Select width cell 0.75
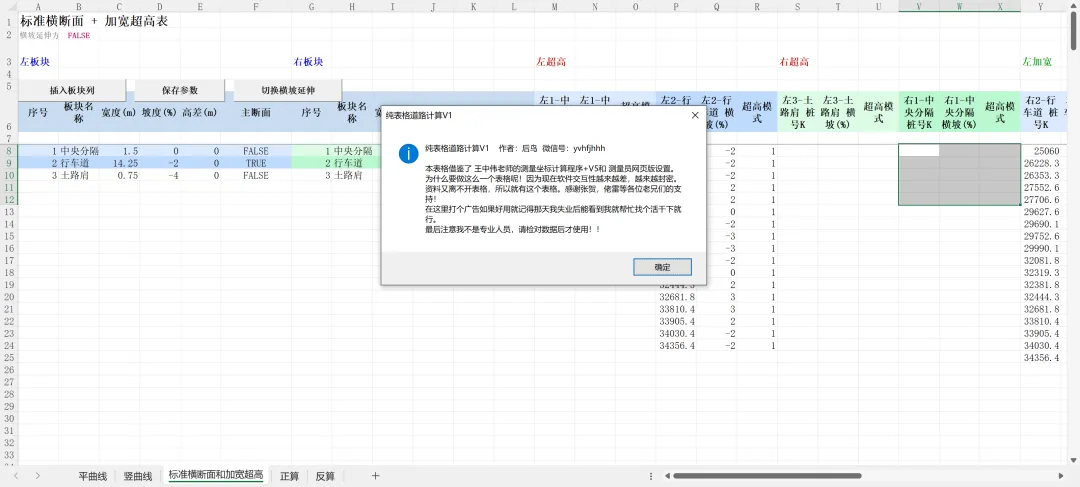 (120, 176)
